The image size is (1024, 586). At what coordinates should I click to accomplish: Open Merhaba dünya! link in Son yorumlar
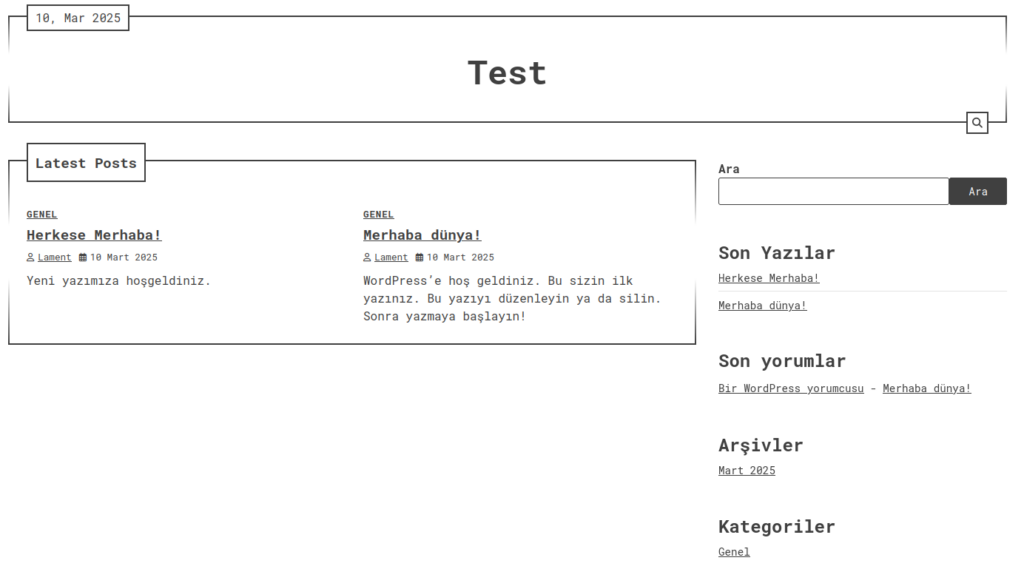(926, 388)
